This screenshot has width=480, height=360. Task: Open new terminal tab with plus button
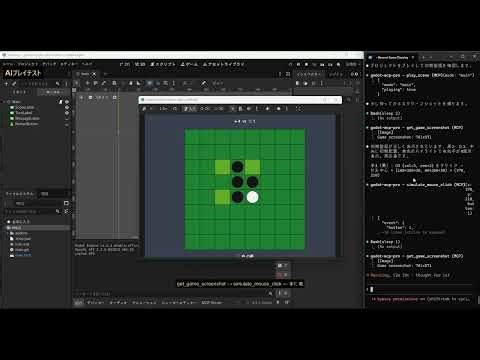[x=423, y=57]
